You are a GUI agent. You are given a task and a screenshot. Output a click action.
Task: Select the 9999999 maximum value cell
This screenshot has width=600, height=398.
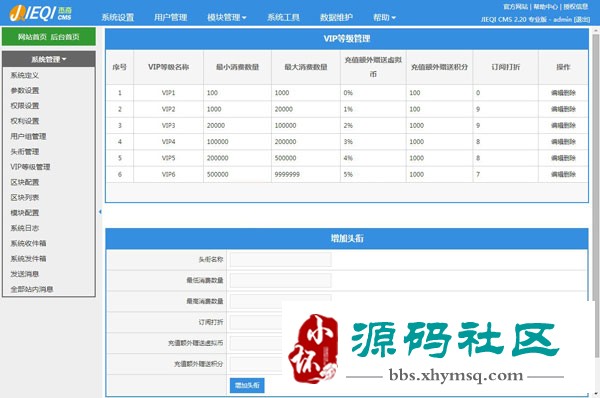click(306, 175)
